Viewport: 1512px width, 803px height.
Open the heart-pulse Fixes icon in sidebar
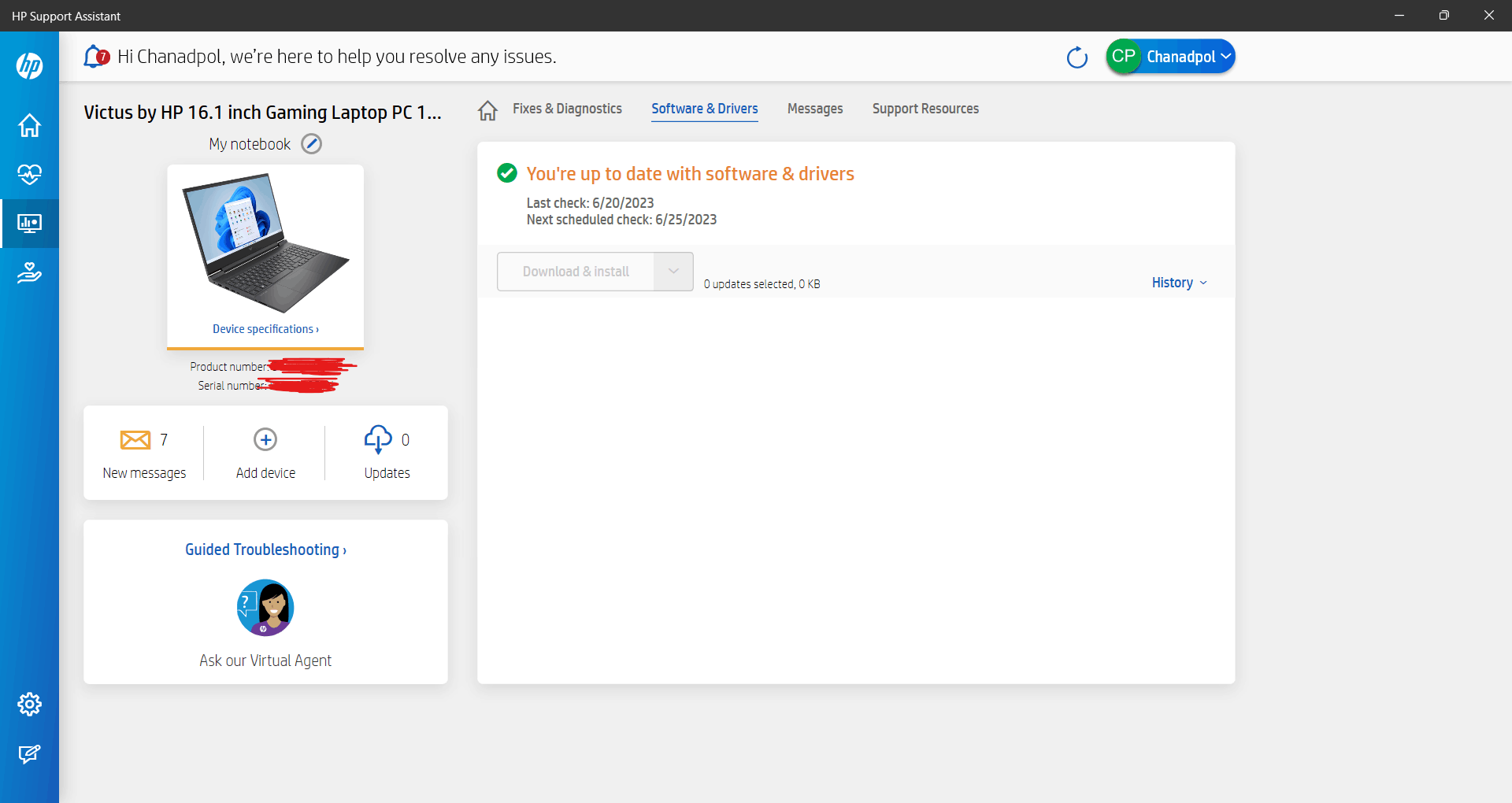pyautogui.click(x=29, y=174)
